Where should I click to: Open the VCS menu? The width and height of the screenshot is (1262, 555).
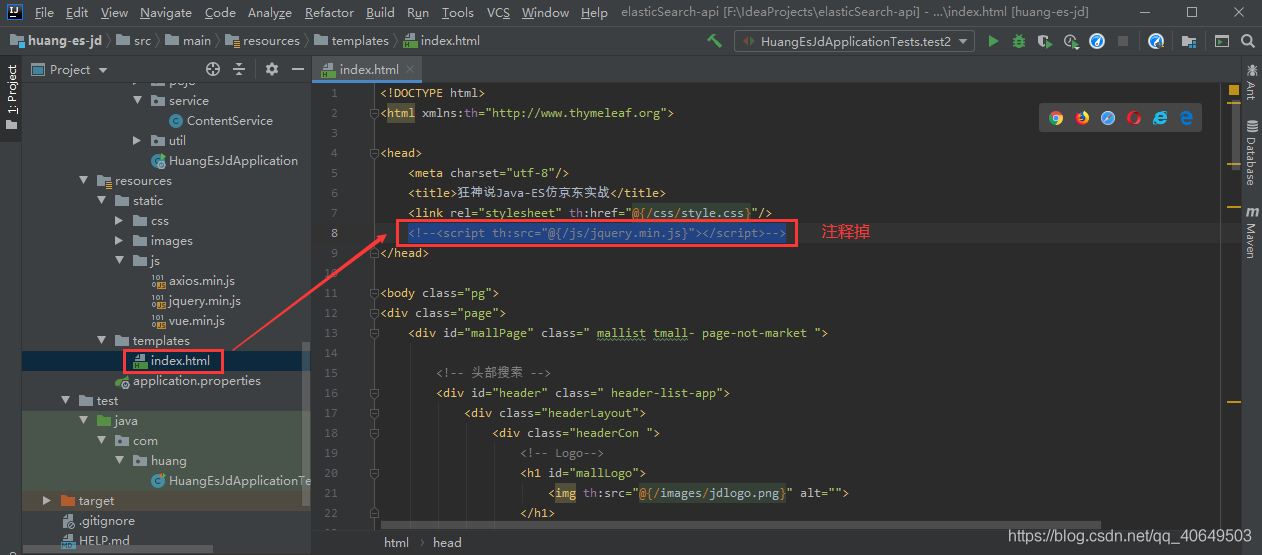pos(498,12)
